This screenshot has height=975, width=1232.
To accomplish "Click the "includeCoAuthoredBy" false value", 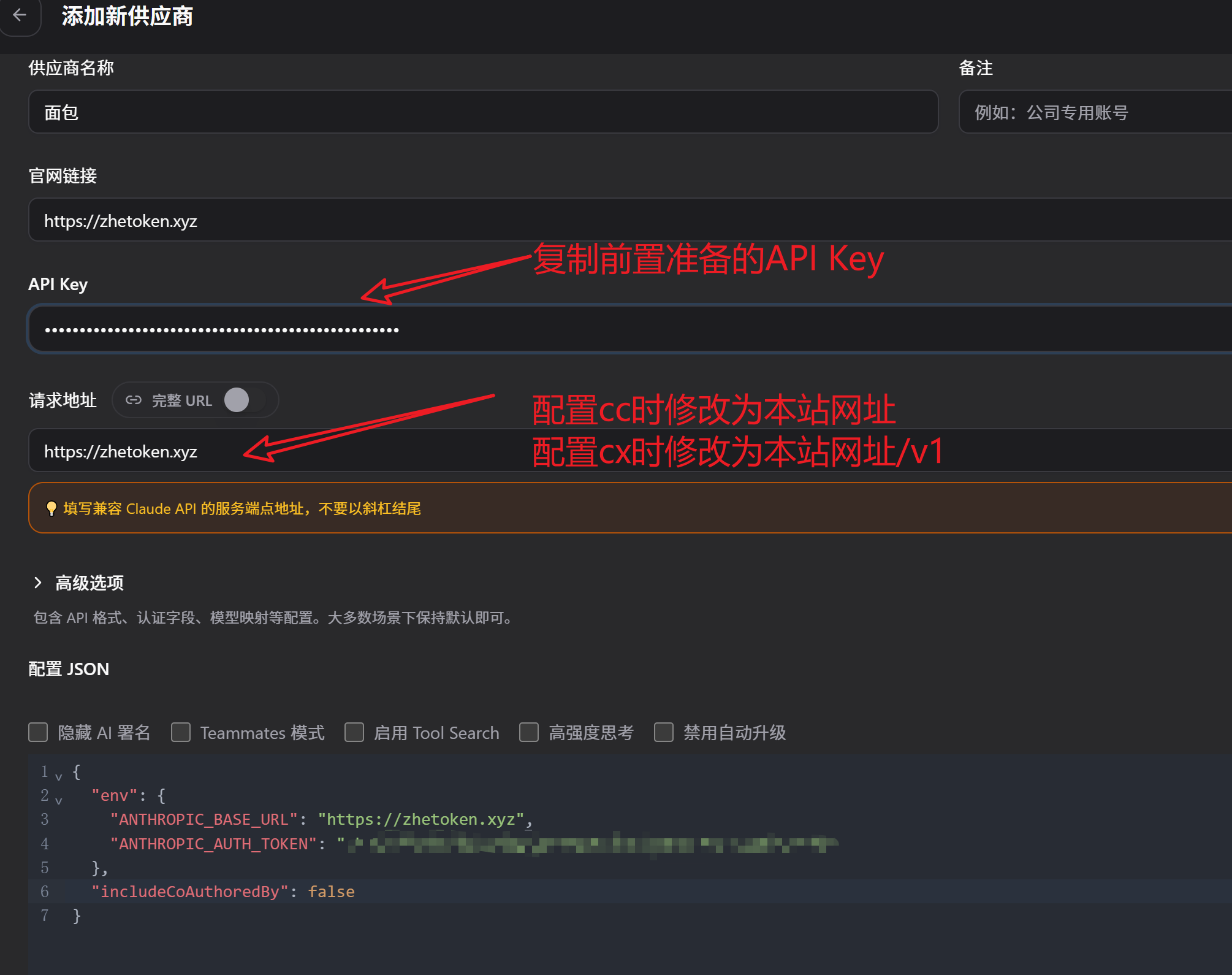I will click(331, 892).
